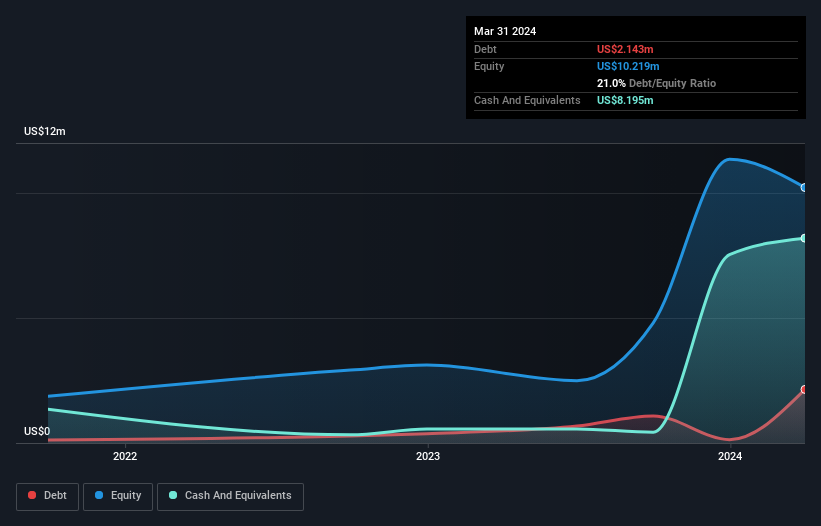Click the US$0 y-axis label
821x526 pixels.
[37, 431]
